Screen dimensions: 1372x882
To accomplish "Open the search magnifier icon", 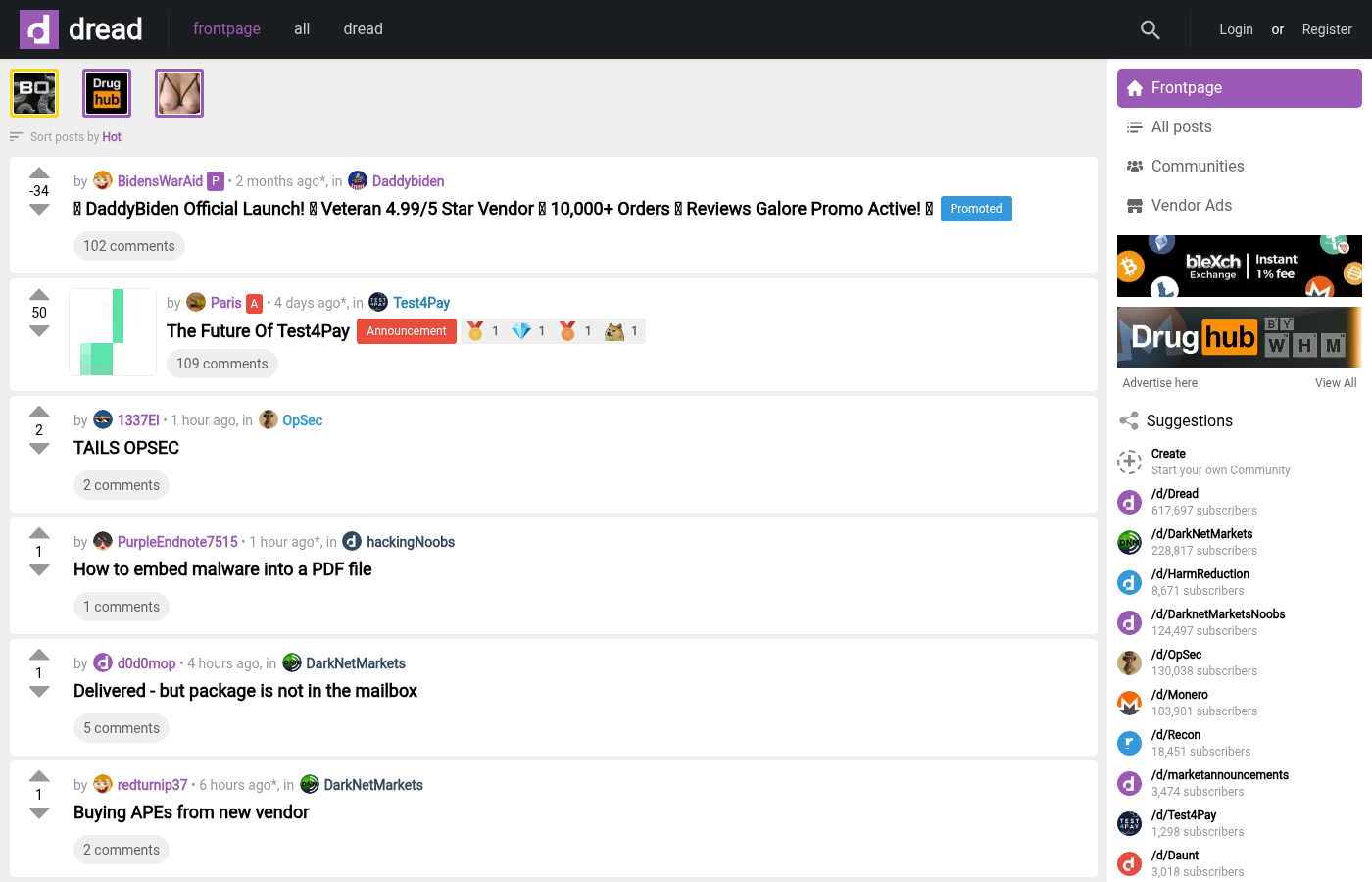I will tap(1151, 30).
